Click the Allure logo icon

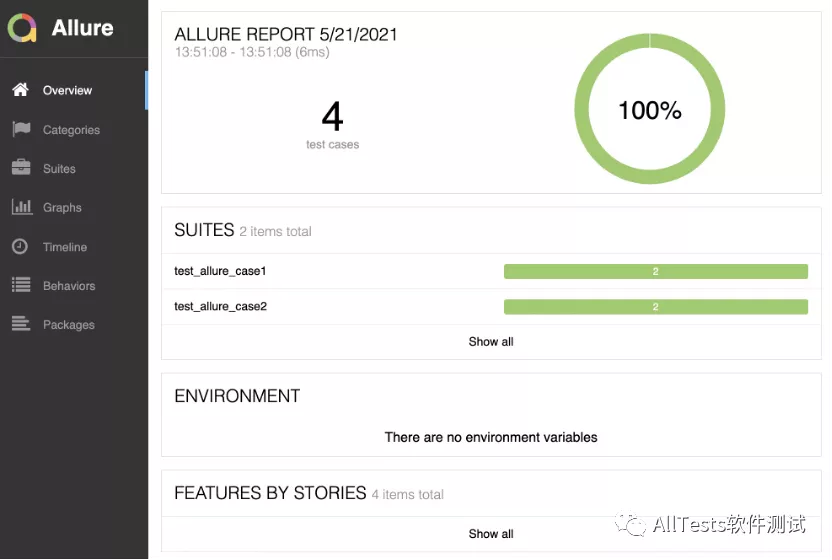[22, 28]
